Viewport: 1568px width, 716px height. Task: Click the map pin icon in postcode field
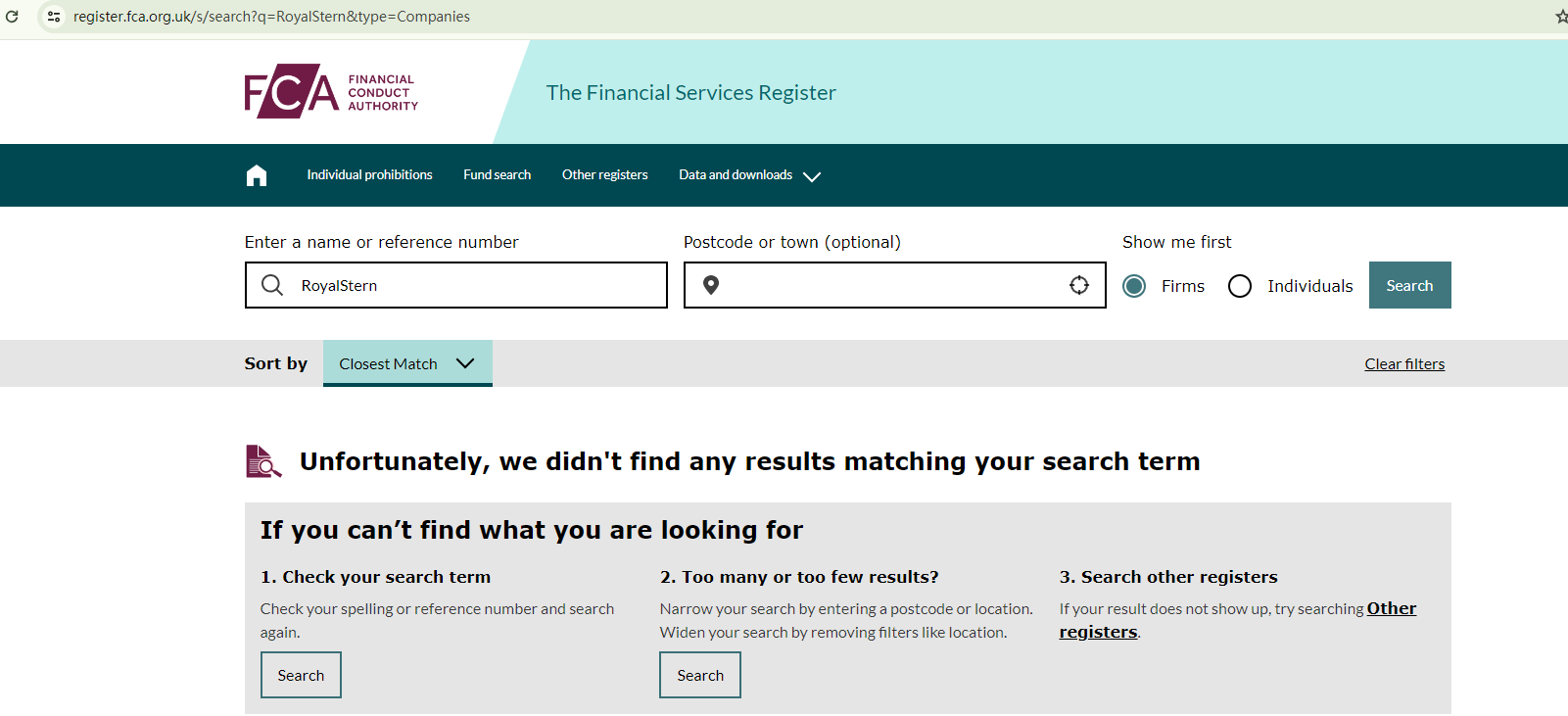coord(711,285)
